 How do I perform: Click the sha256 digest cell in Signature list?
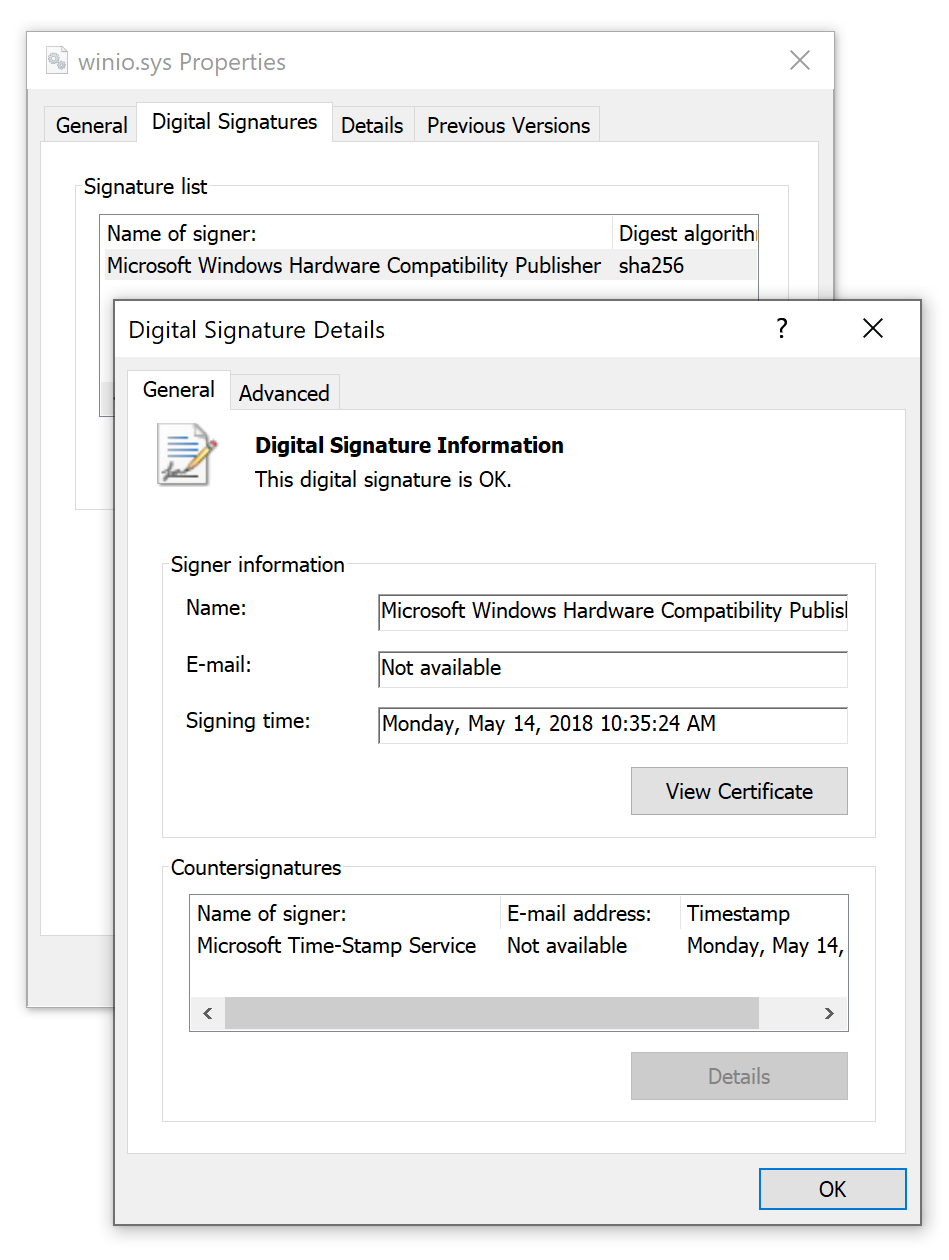point(652,265)
